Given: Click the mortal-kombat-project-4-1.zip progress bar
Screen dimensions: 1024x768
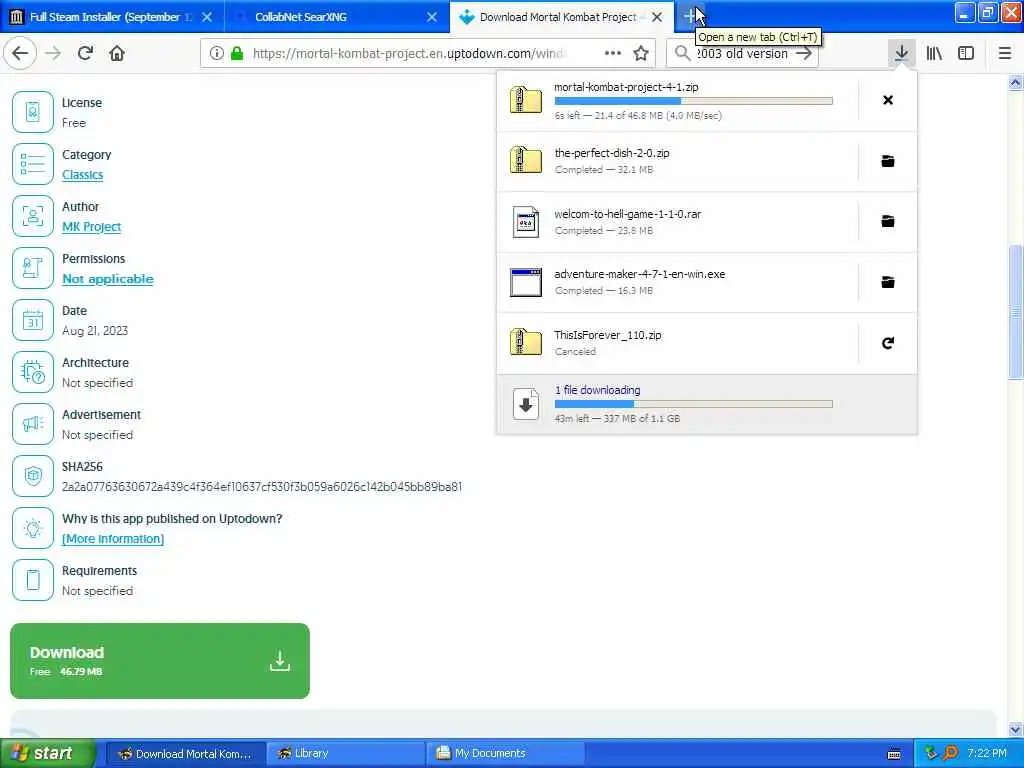Looking at the screenshot, I should tap(694, 101).
